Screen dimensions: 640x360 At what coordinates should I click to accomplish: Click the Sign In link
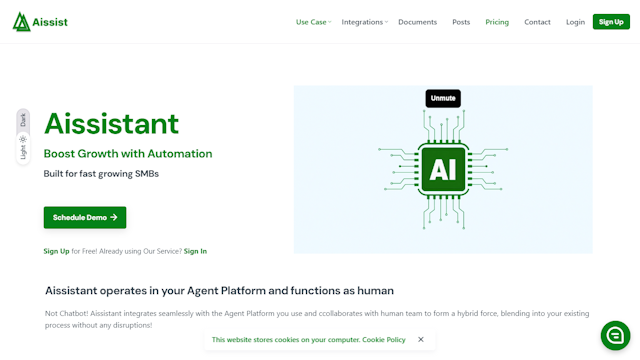click(195, 251)
